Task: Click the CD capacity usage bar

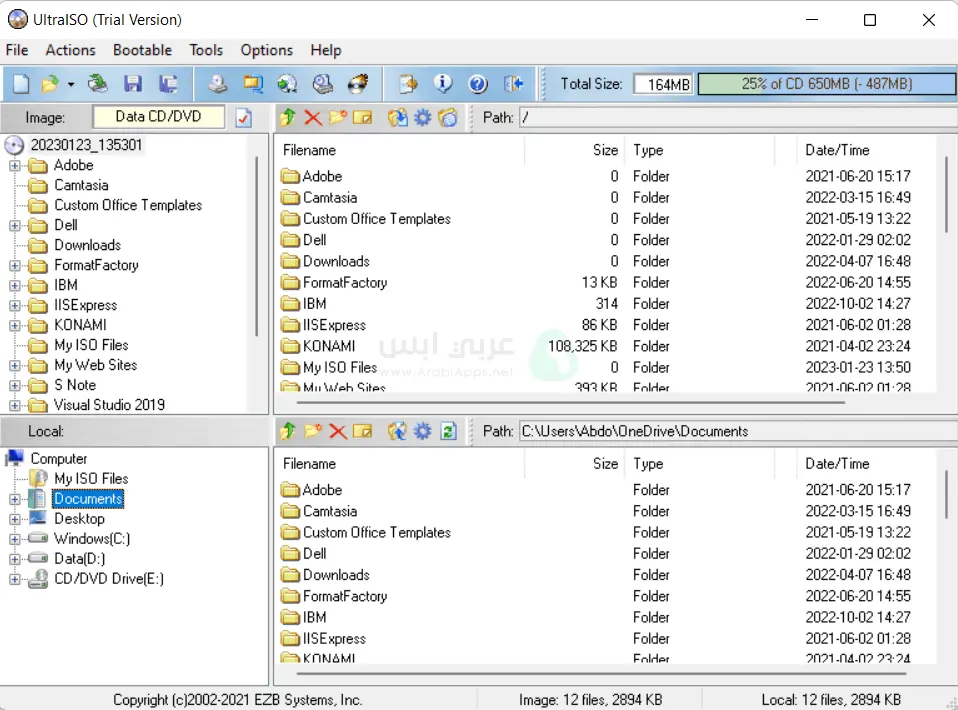Action: (825, 84)
